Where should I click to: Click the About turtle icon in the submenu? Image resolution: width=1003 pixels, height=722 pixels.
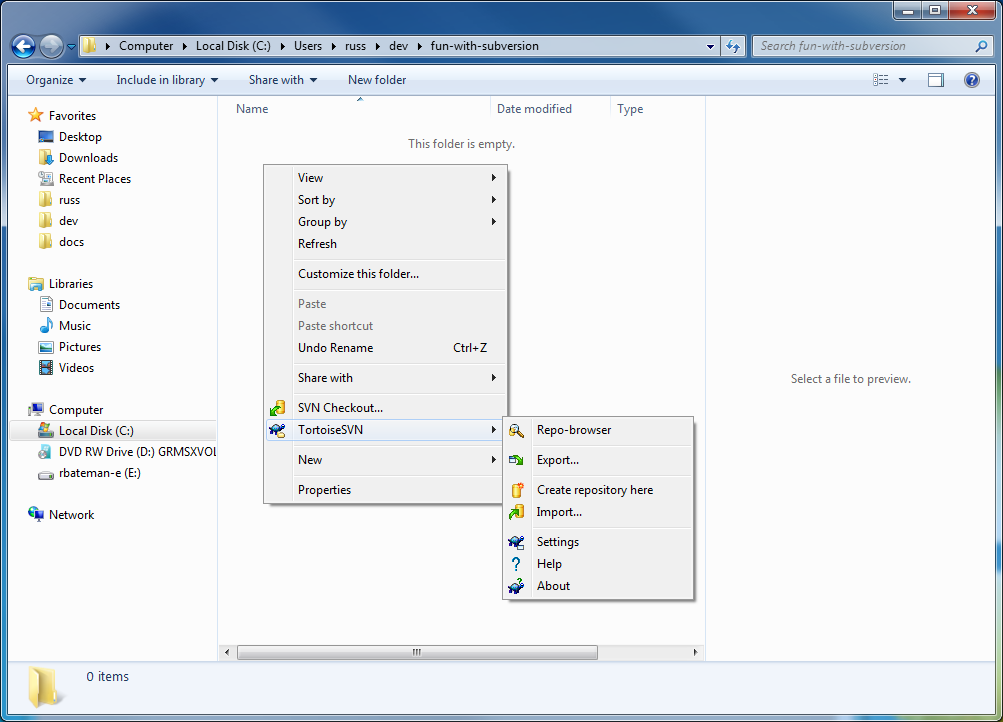coord(516,586)
